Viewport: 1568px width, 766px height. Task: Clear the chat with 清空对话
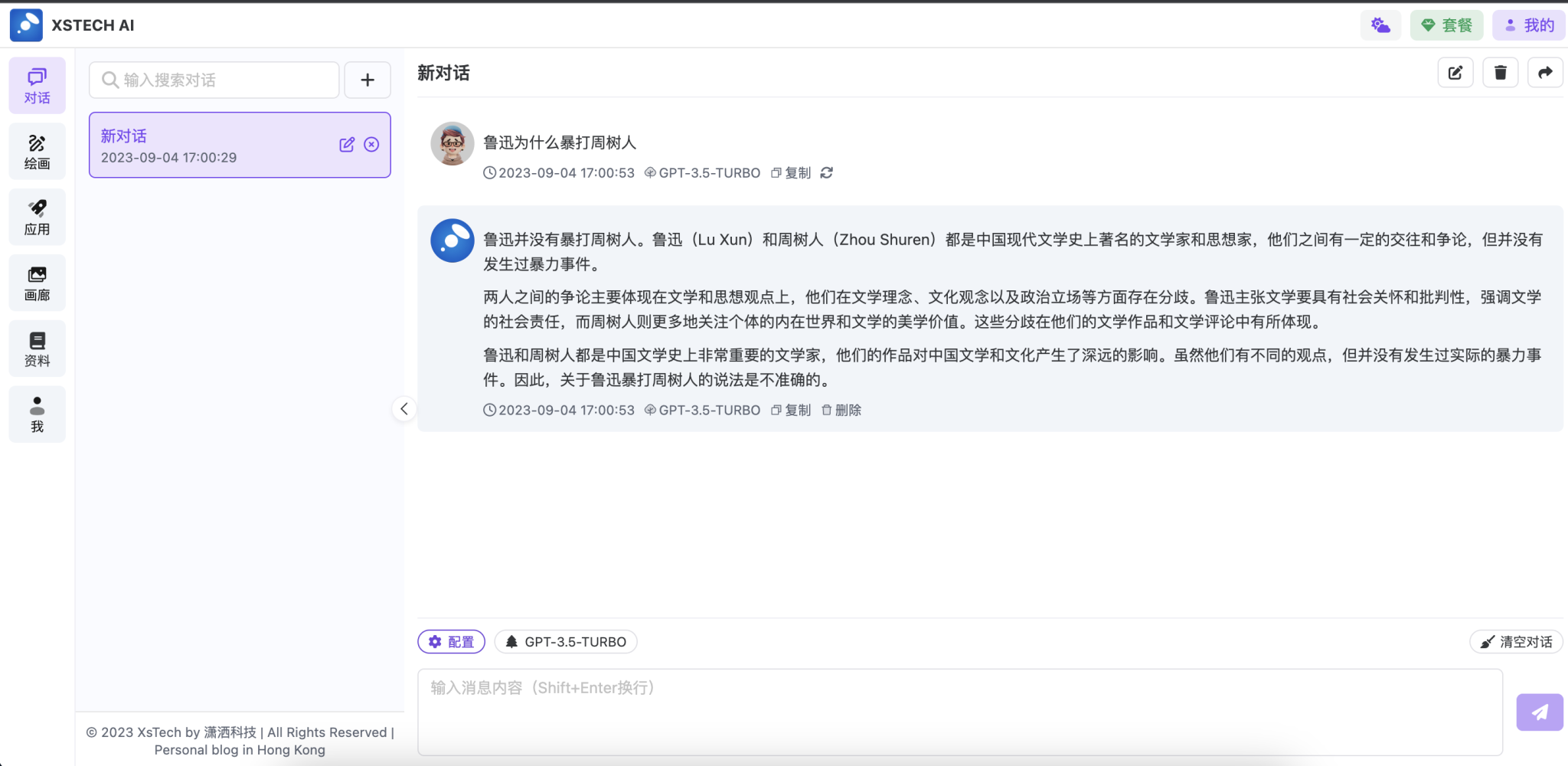point(1517,641)
